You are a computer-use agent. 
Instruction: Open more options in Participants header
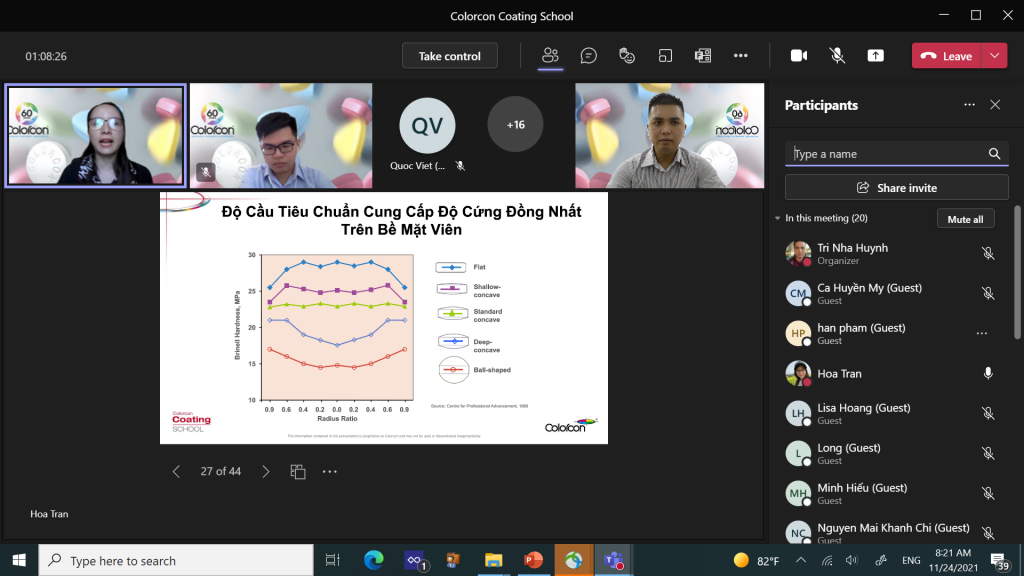click(x=968, y=105)
